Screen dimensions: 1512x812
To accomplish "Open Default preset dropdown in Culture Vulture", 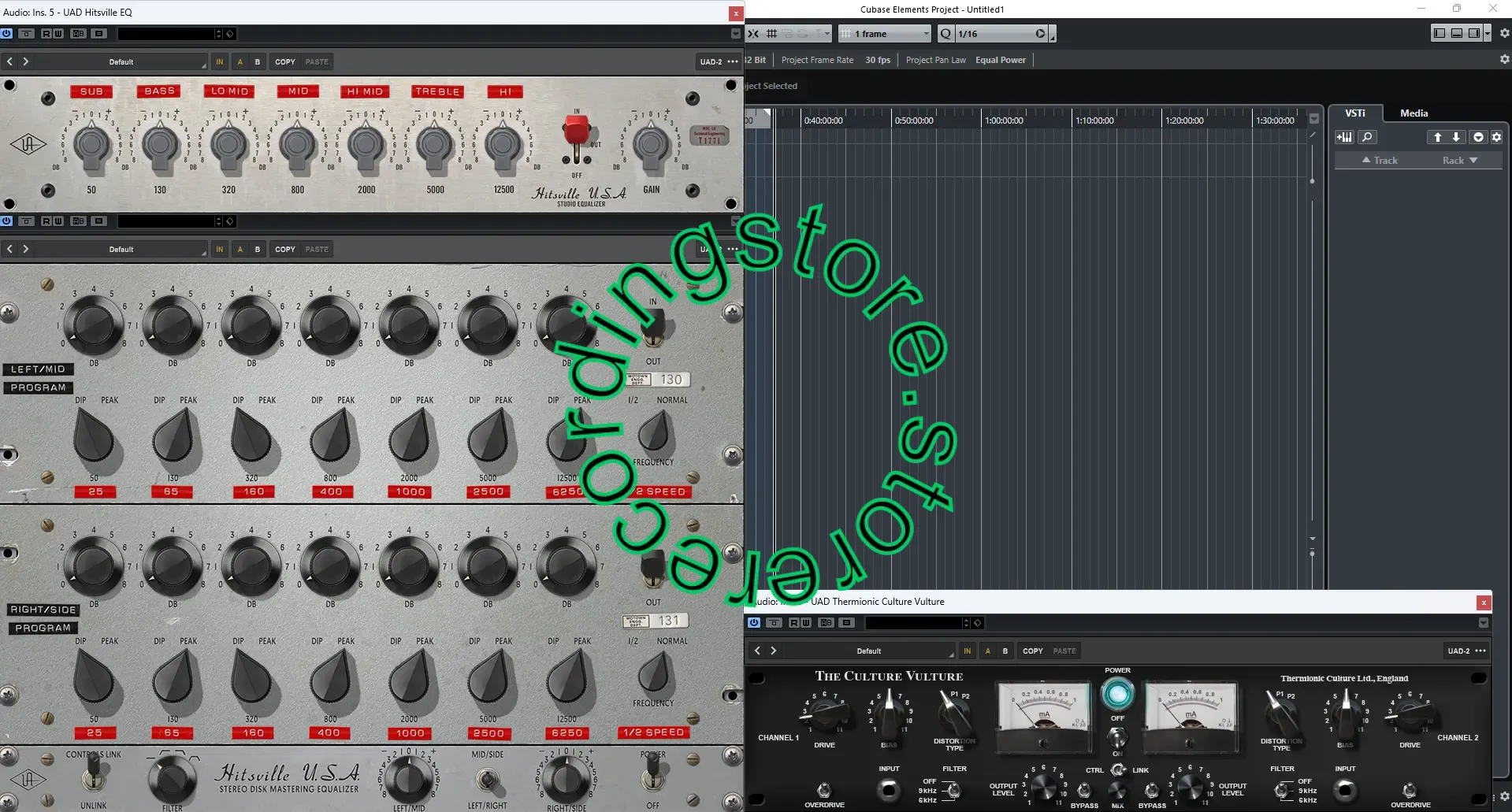I will (x=869, y=651).
